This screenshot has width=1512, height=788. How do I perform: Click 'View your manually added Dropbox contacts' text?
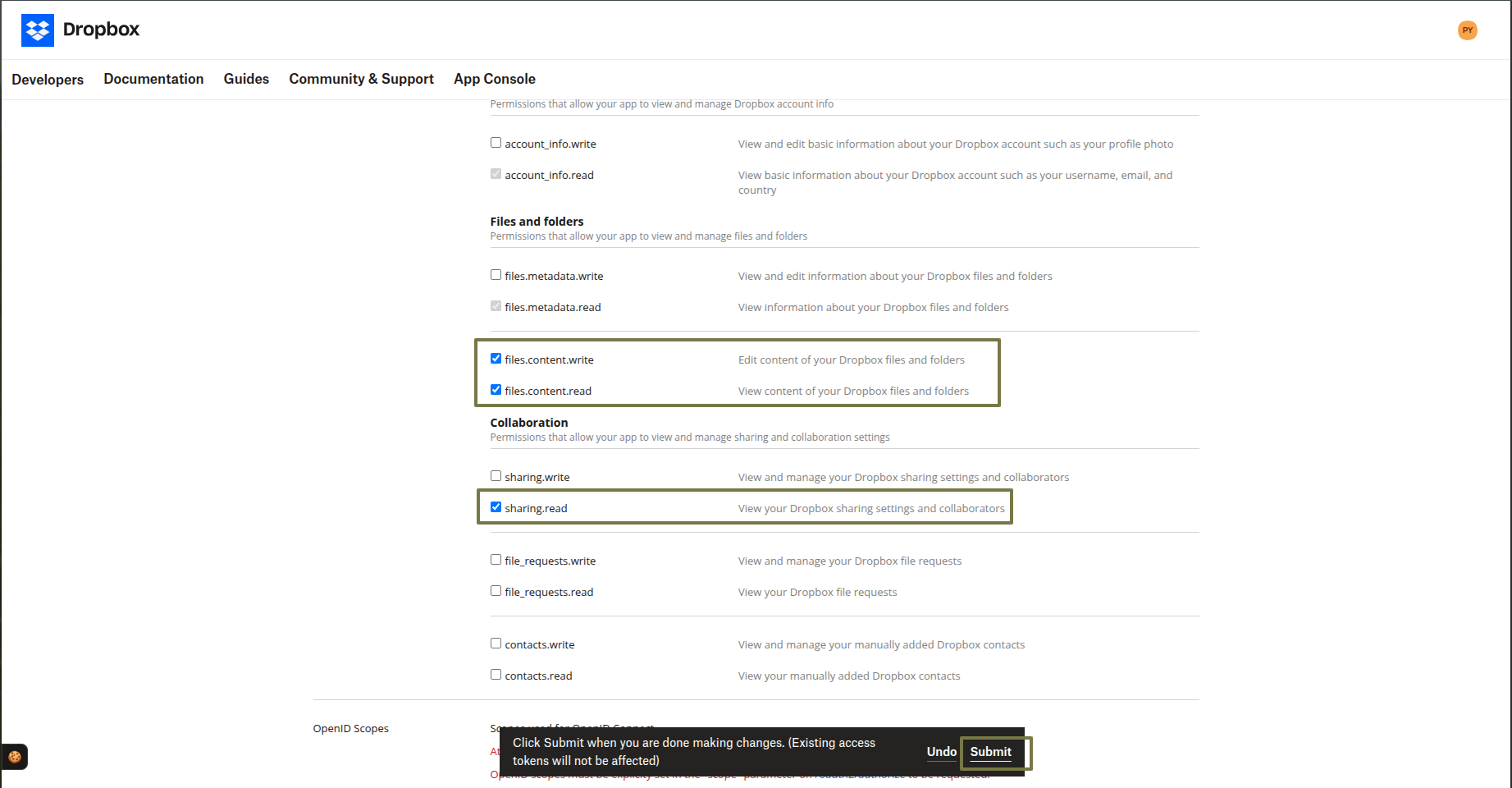(849, 676)
